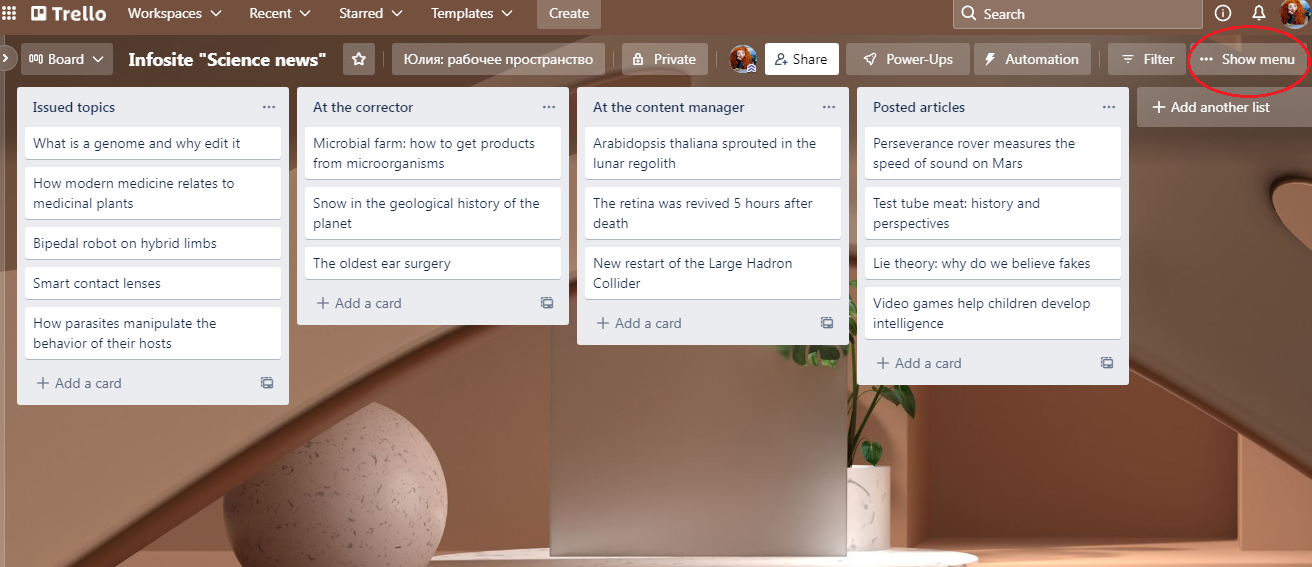The height and width of the screenshot is (567, 1312).
Task: Create card from template in At the corrector
Action: coord(547,303)
